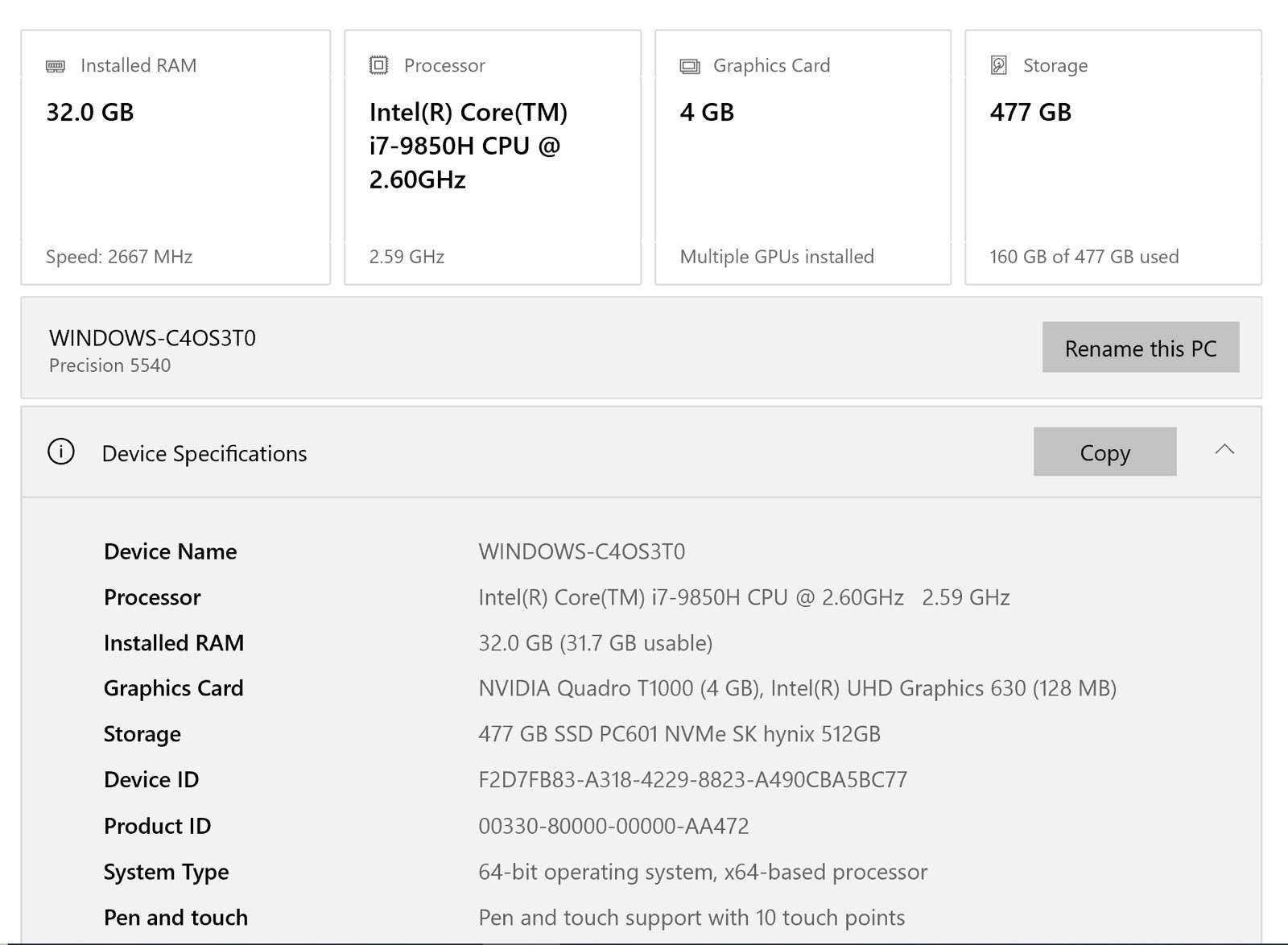
Task: Select WINDOWS-C4OS3T0 name in the rename bar
Action: point(153,338)
